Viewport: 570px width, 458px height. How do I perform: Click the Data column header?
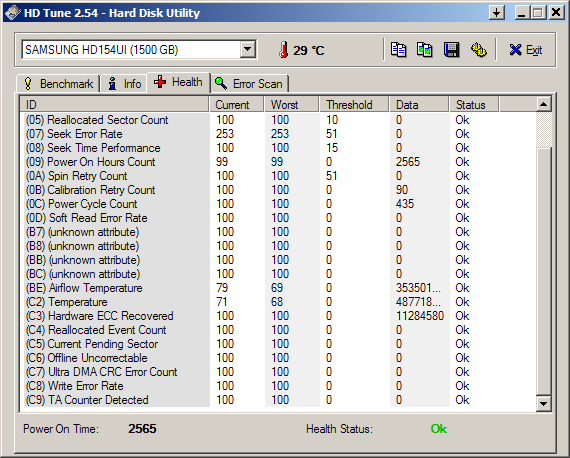click(419, 105)
